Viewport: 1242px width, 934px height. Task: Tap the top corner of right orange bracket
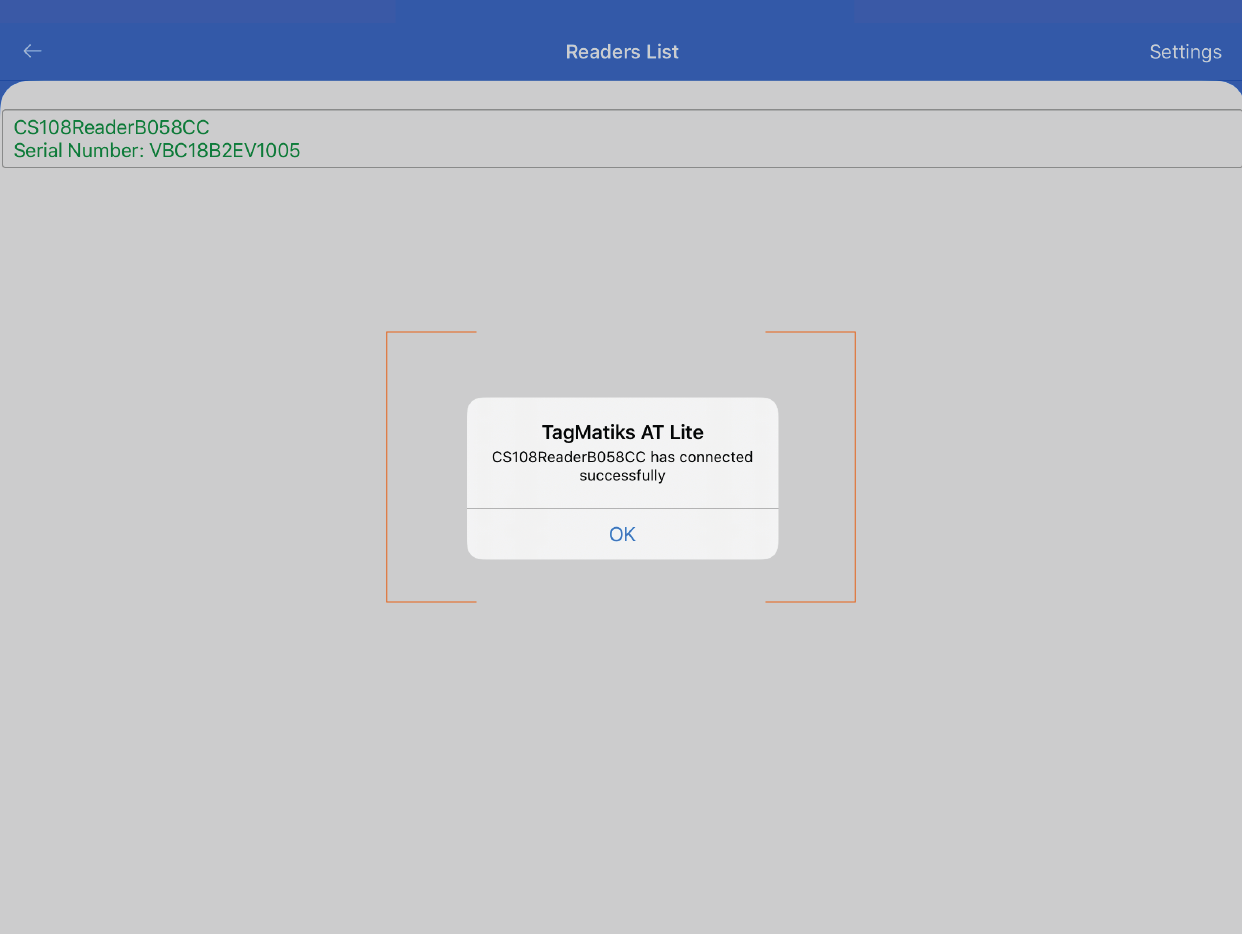[x=854, y=333]
